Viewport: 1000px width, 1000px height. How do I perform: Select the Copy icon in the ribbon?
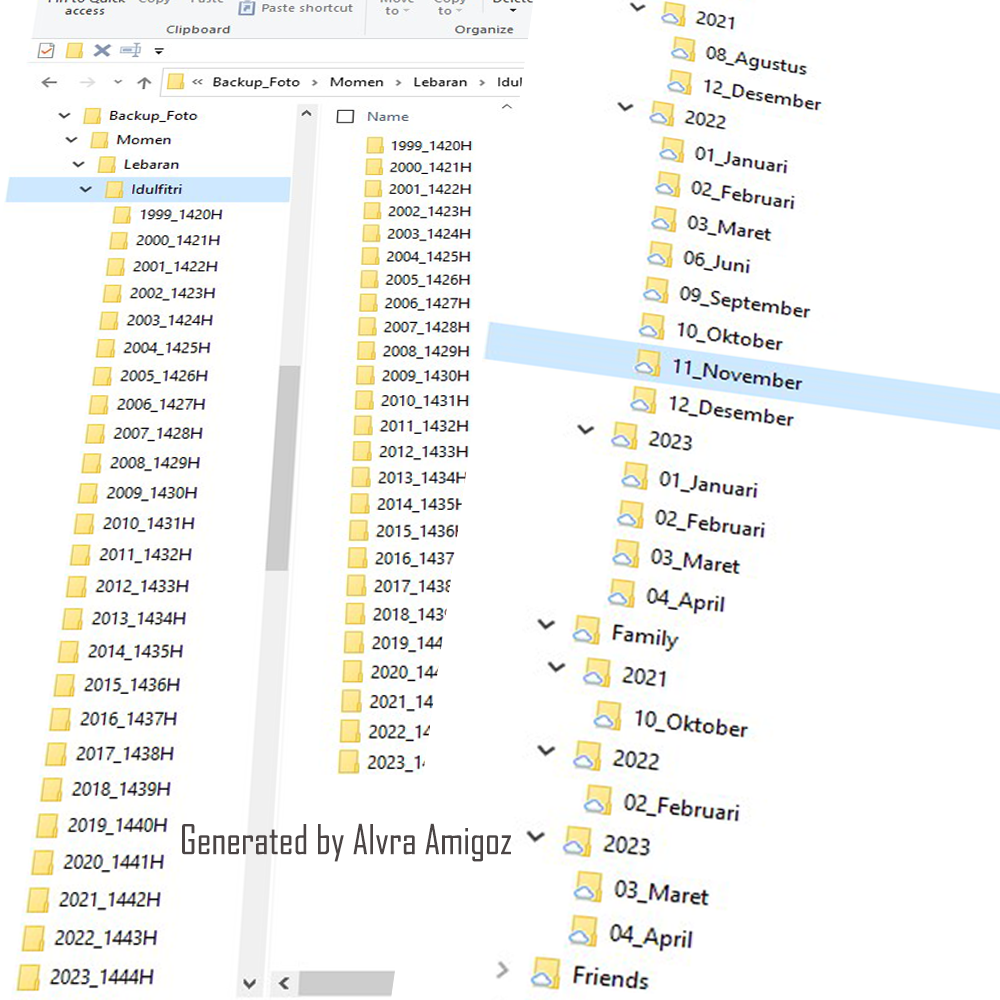(155, 5)
